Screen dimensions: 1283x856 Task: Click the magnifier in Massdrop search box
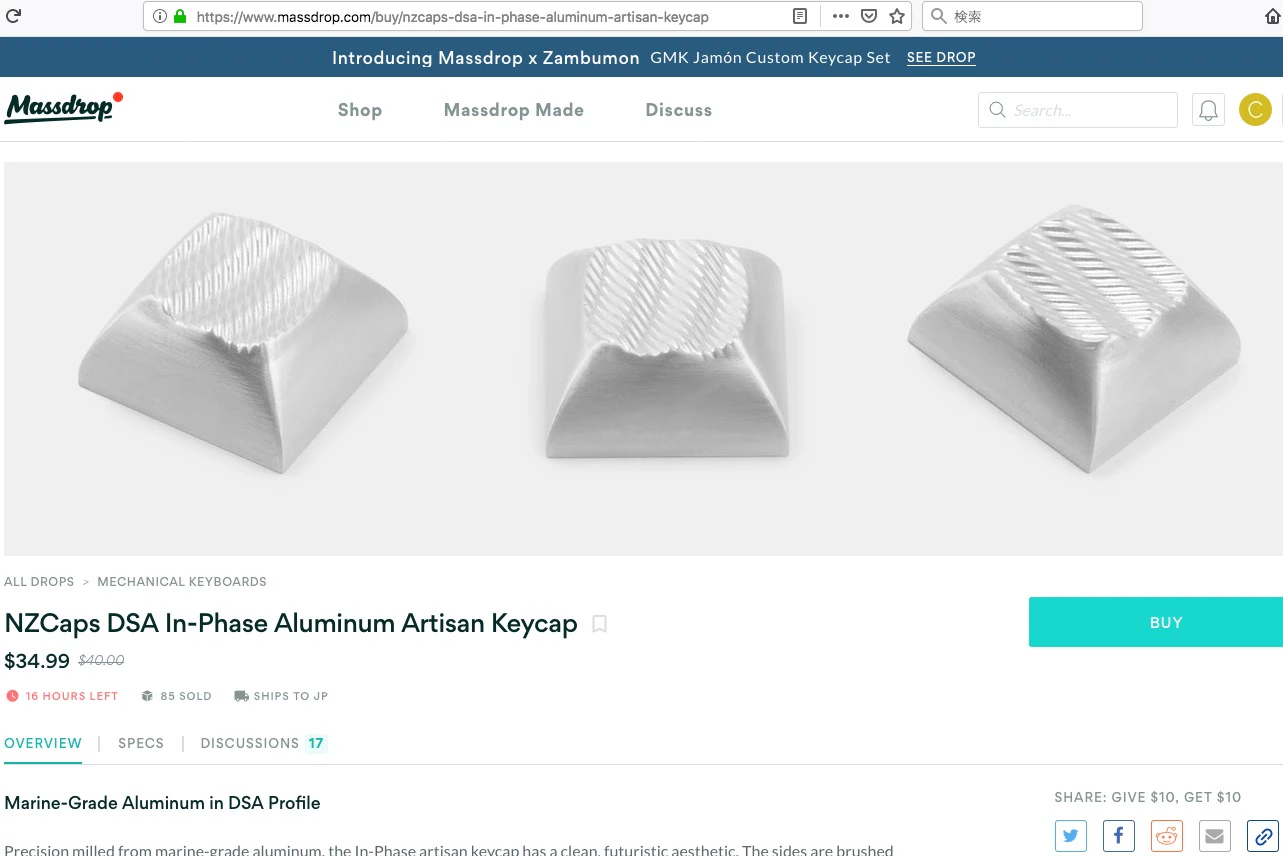click(x=997, y=110)
